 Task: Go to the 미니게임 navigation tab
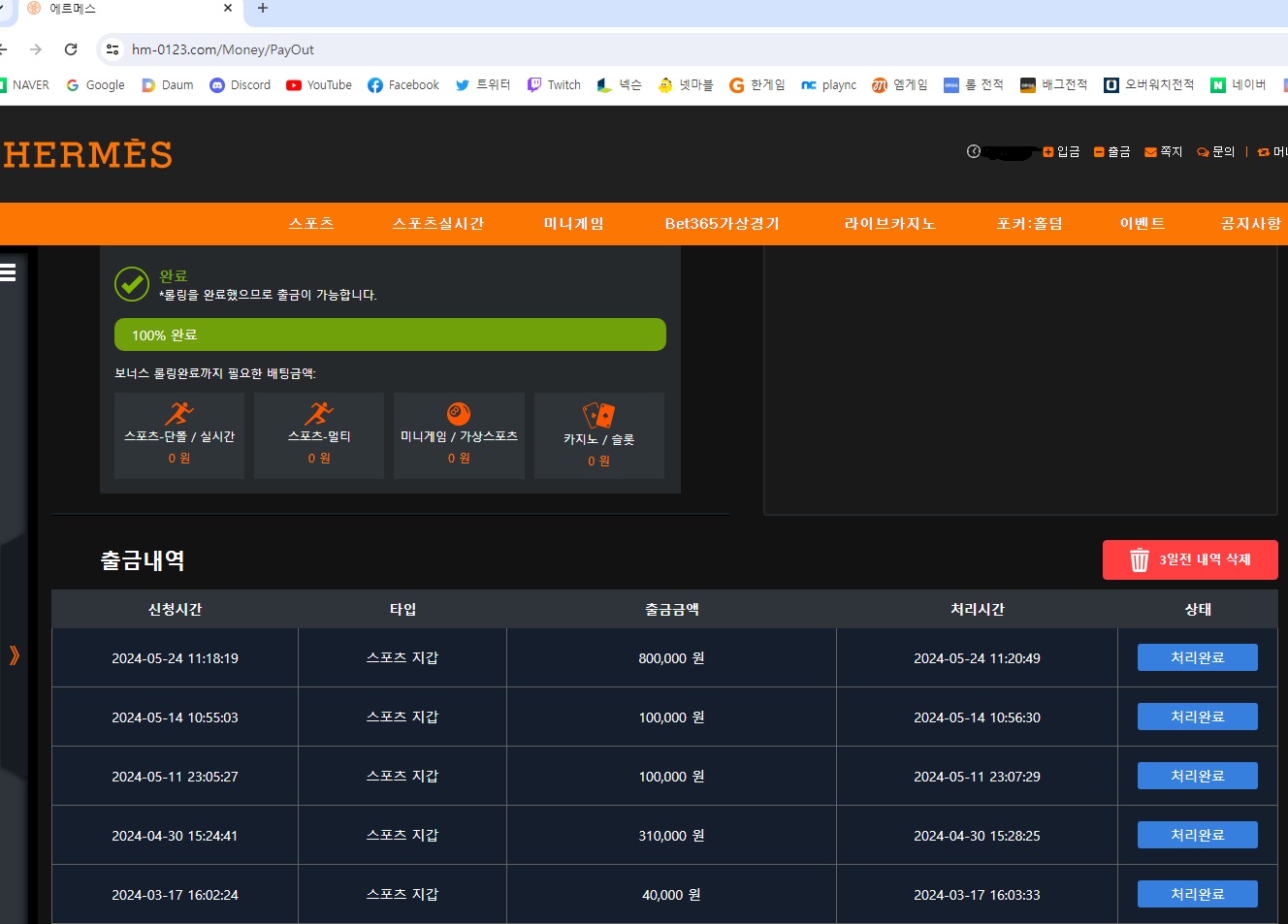tap(574, 224)
